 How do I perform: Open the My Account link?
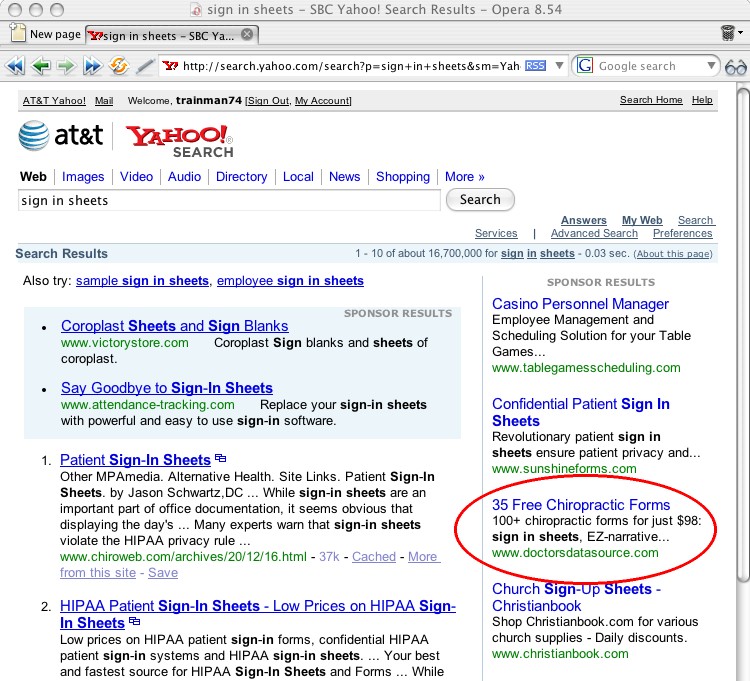click(322, 100)
